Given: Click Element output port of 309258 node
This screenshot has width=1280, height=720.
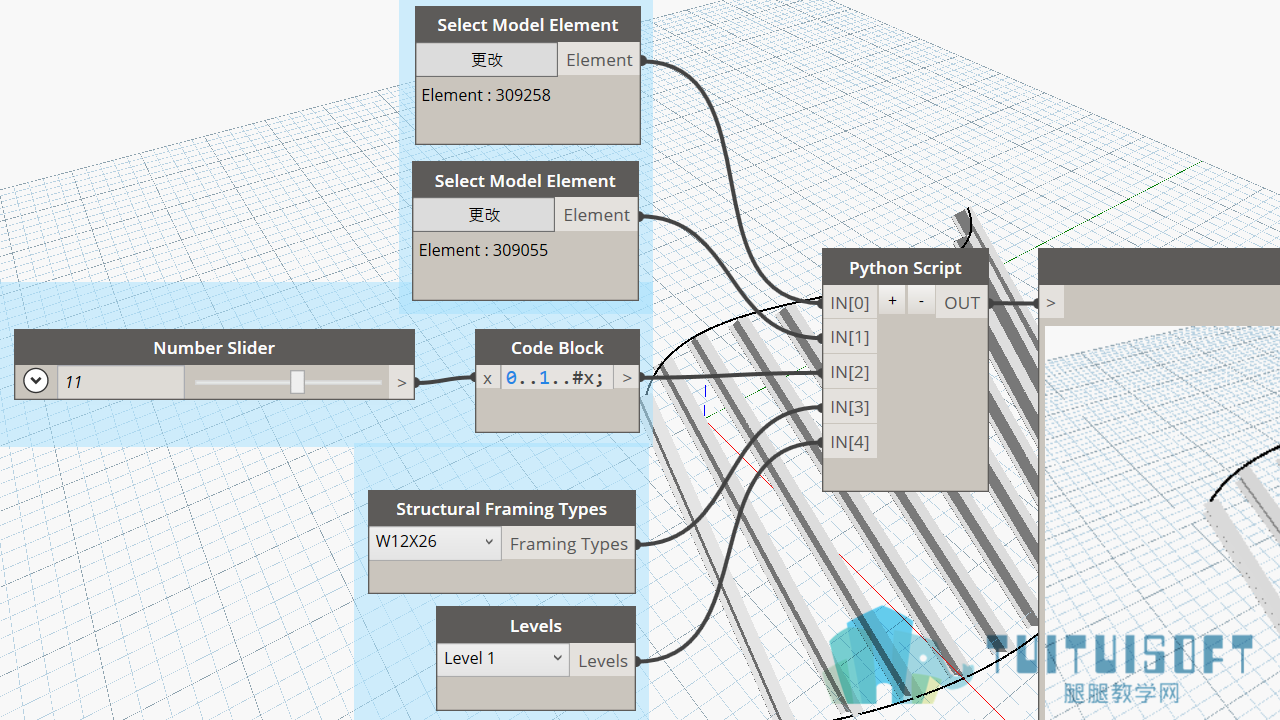Looking at the screenshot, I should point(599,60).
